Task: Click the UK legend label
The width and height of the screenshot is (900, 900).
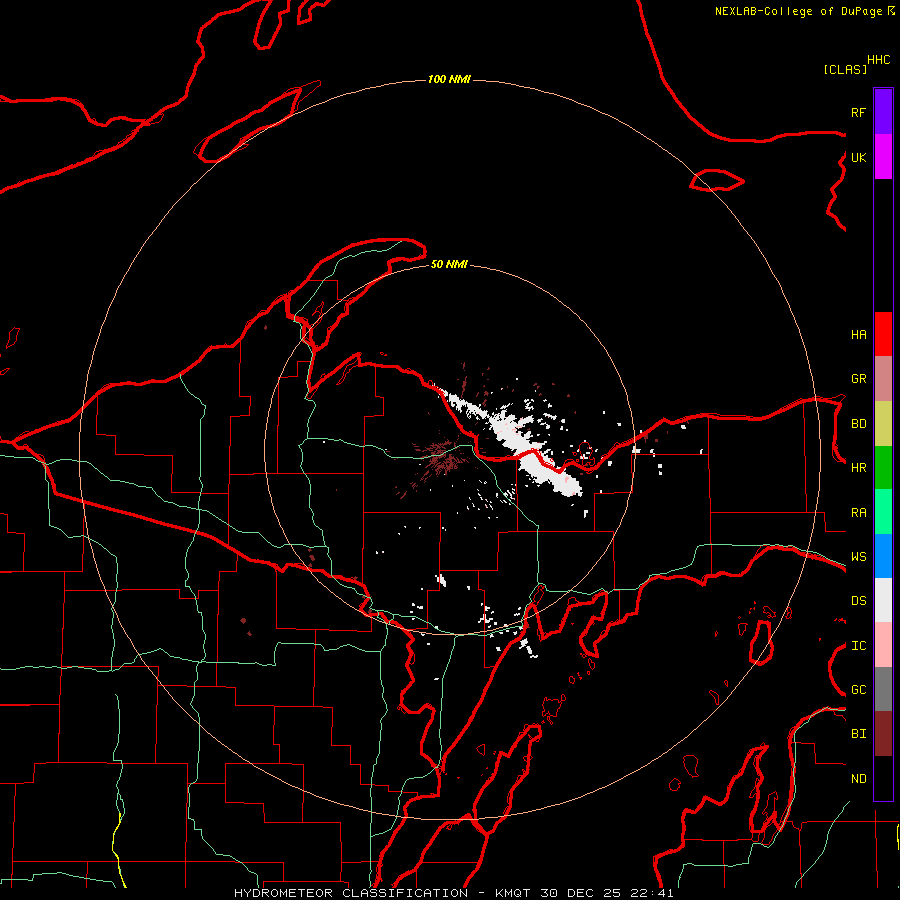Action: pos(858,157)
